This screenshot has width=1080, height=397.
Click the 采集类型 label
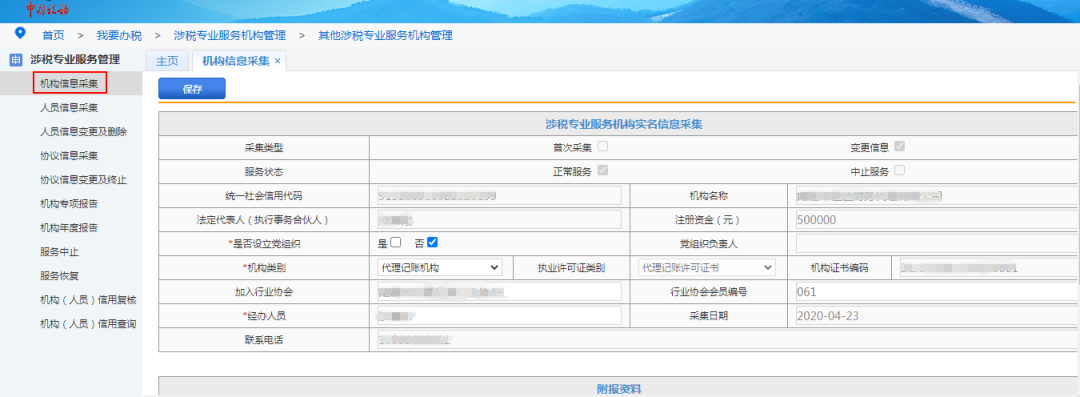click(x=264, y=147)
